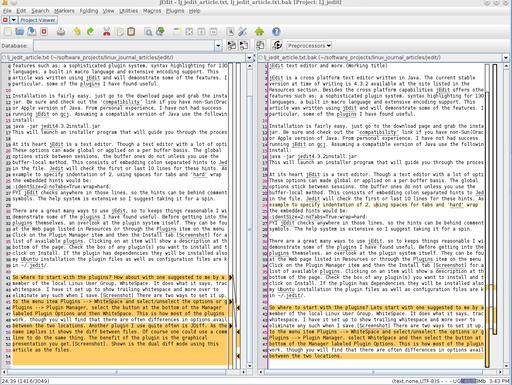Click the Database input field

124,45
